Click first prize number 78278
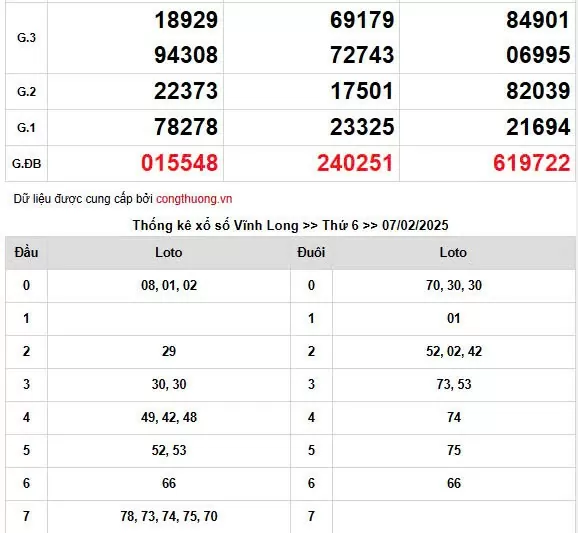578x533 pixels. [x=186, y=127]
